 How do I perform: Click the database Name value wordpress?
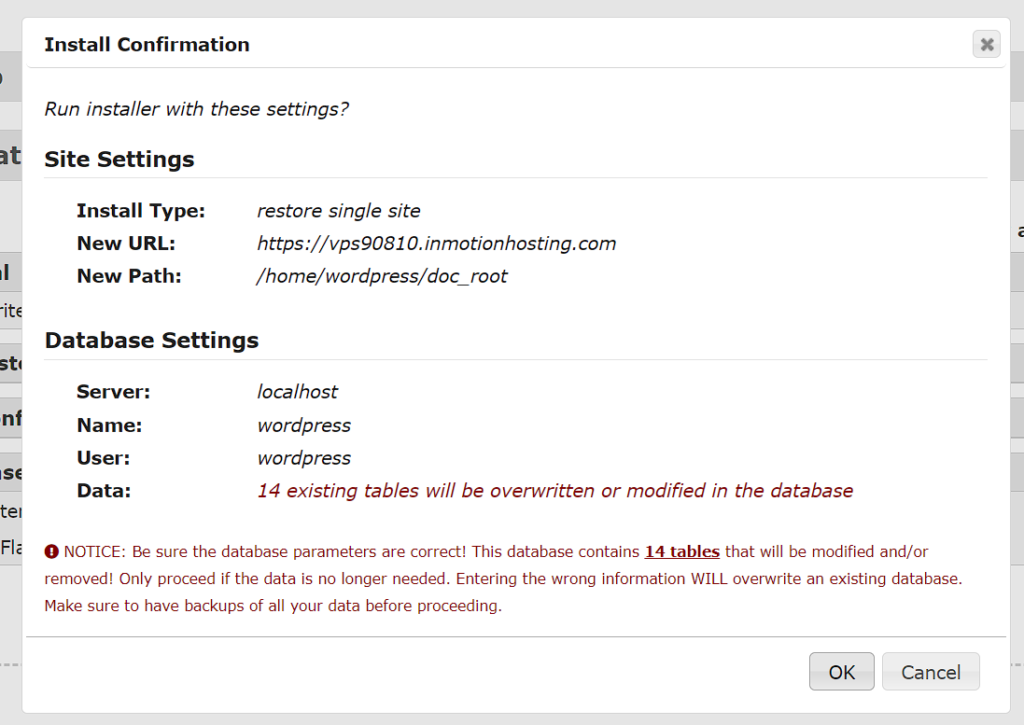click(x=304, y=425)
